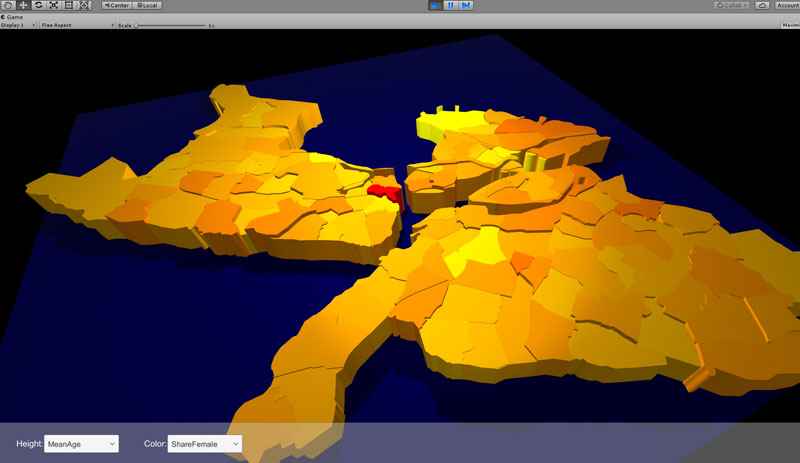This screenshot has width=800, height=463.
Task: Open the cloud services panel
Action: 762,5
